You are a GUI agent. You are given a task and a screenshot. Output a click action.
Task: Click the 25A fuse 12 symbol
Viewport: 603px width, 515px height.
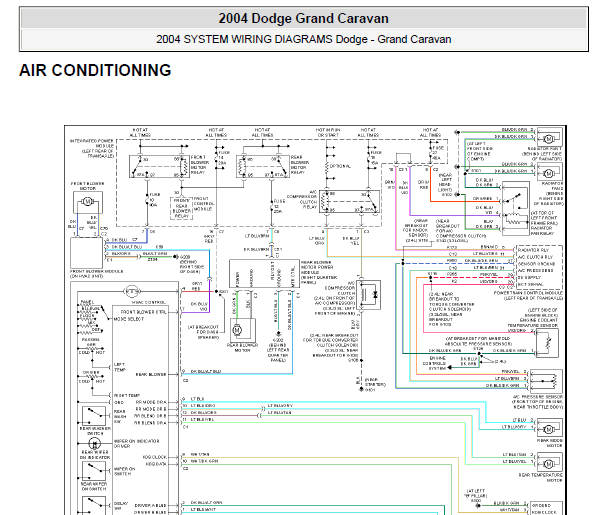click(272, 207)
